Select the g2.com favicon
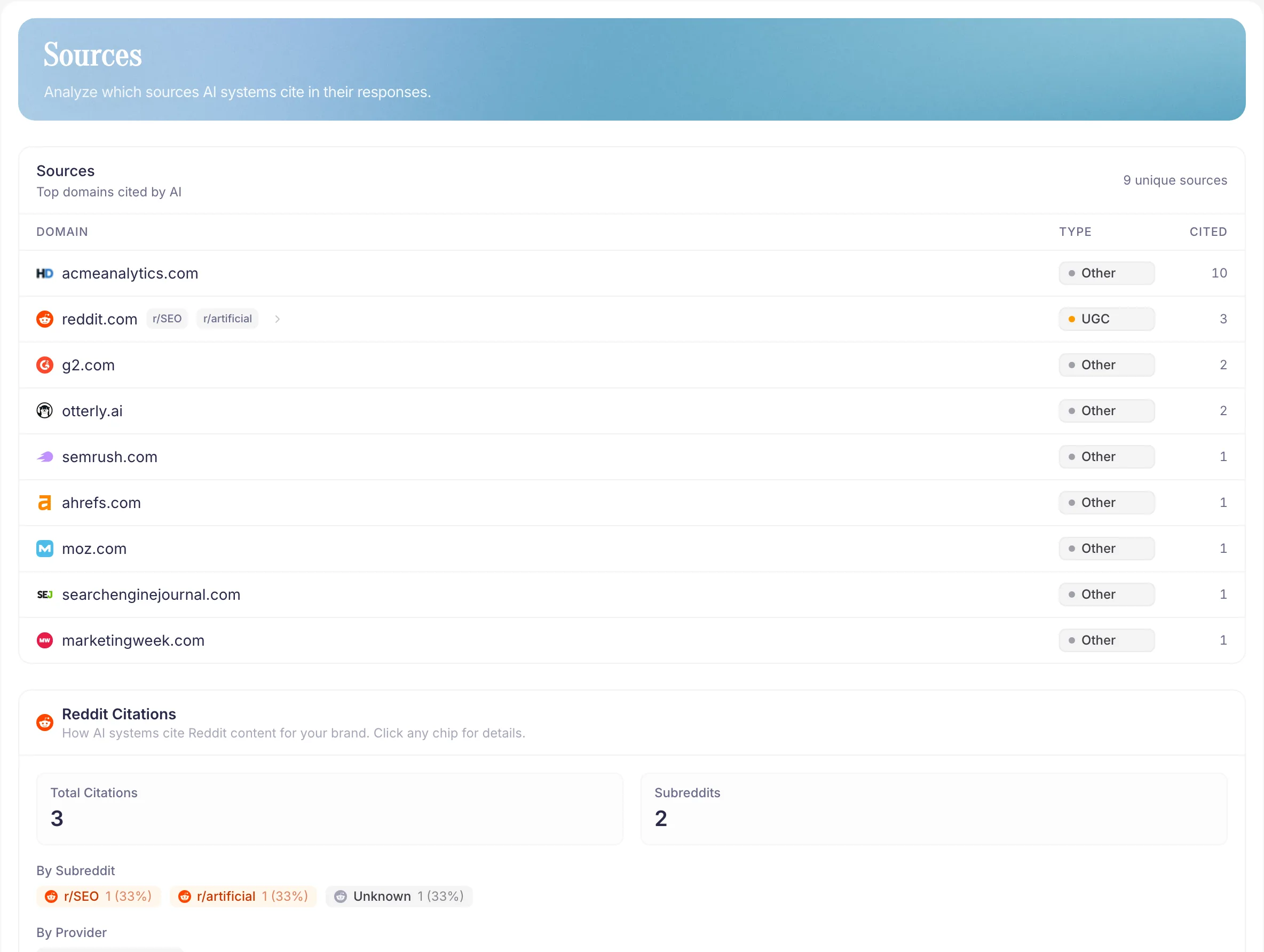Image resolution: width=1264 pixels, height=952 pixels. (x=45, y=364)
